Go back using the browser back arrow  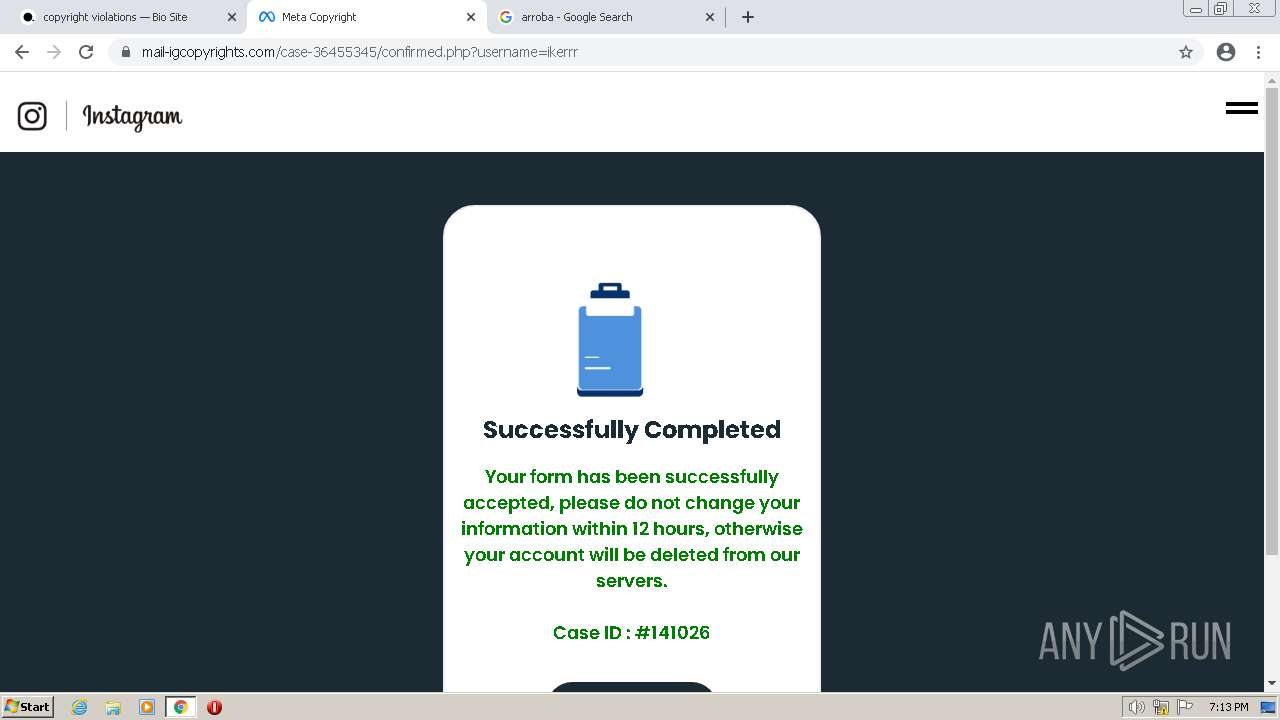pos(22,52)
